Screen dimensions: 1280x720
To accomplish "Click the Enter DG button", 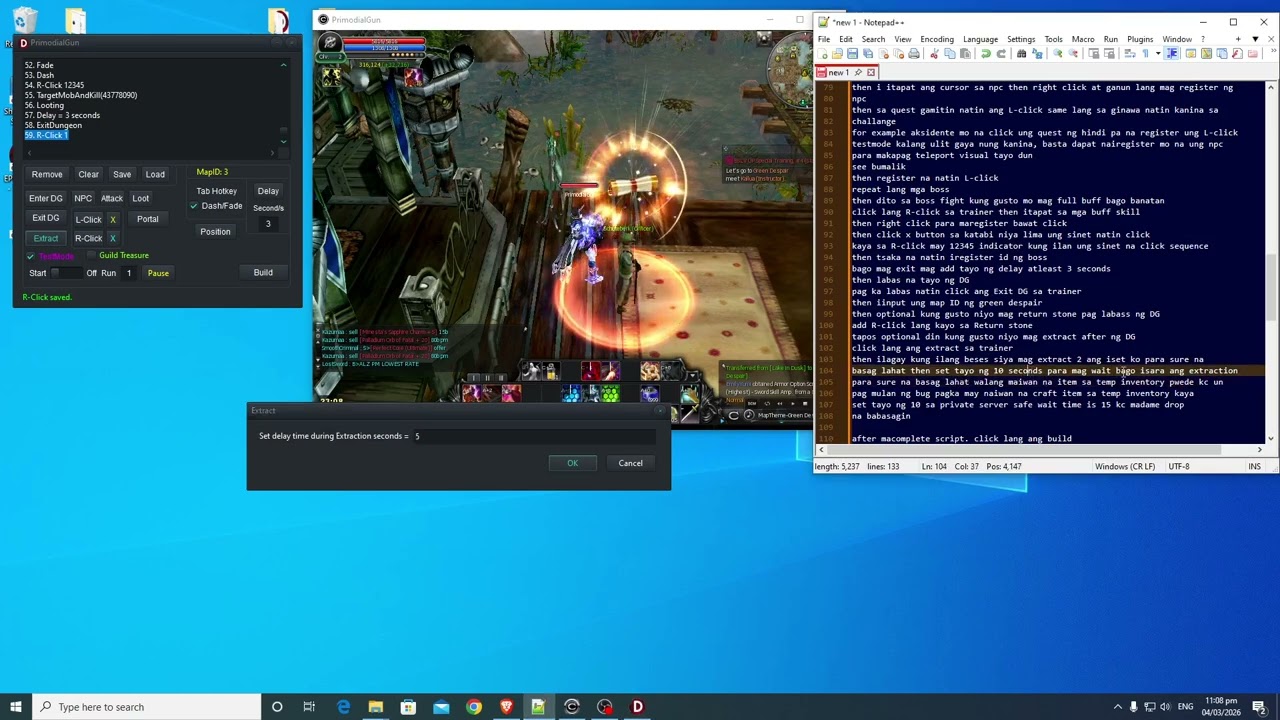I will (x=46, y=198).
